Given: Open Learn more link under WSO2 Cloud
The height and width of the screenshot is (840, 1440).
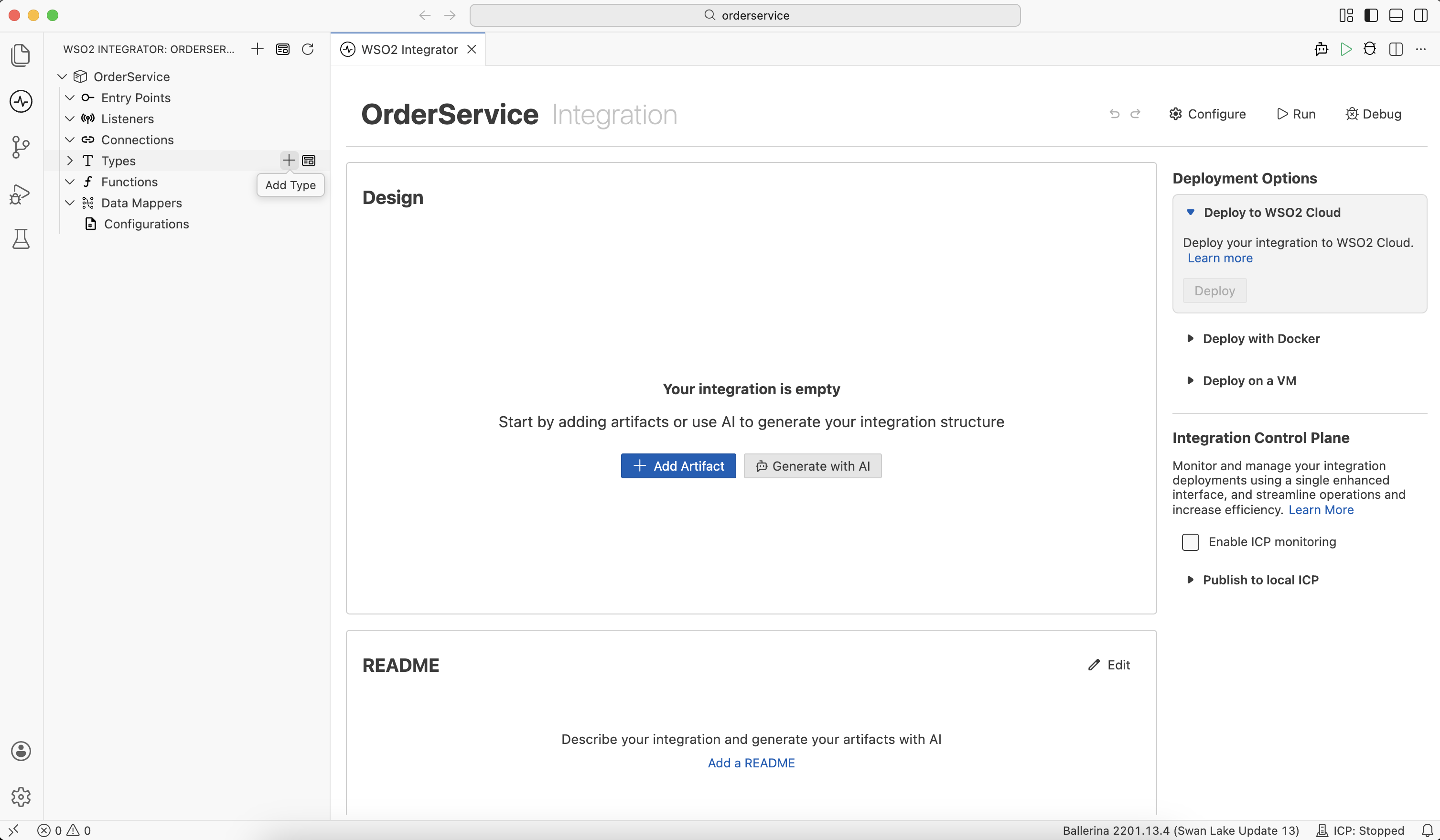Looking at the screenshot, I should (1220, 258).
